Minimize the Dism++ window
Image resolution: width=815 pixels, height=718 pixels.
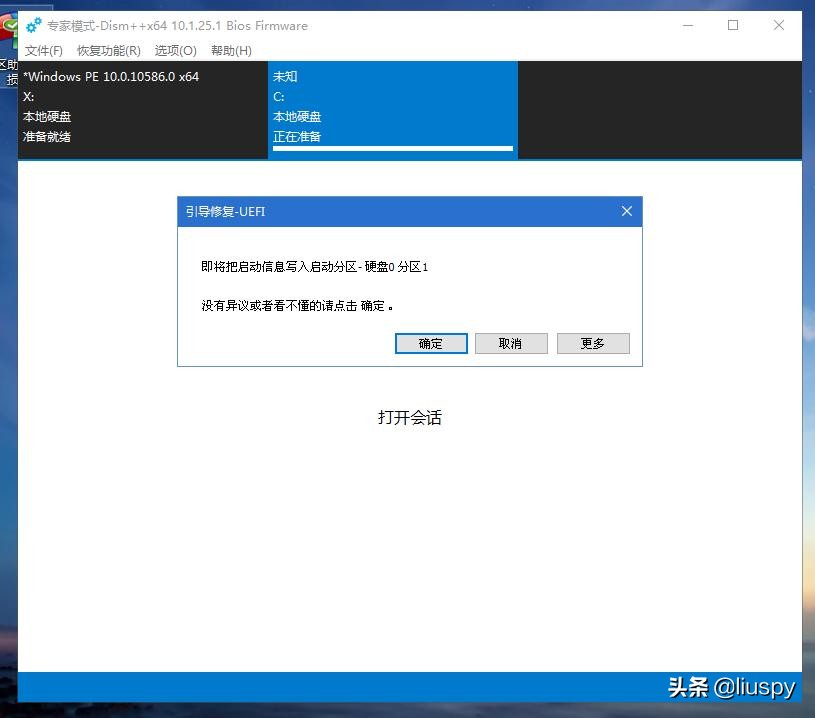(x=687, y=25)
